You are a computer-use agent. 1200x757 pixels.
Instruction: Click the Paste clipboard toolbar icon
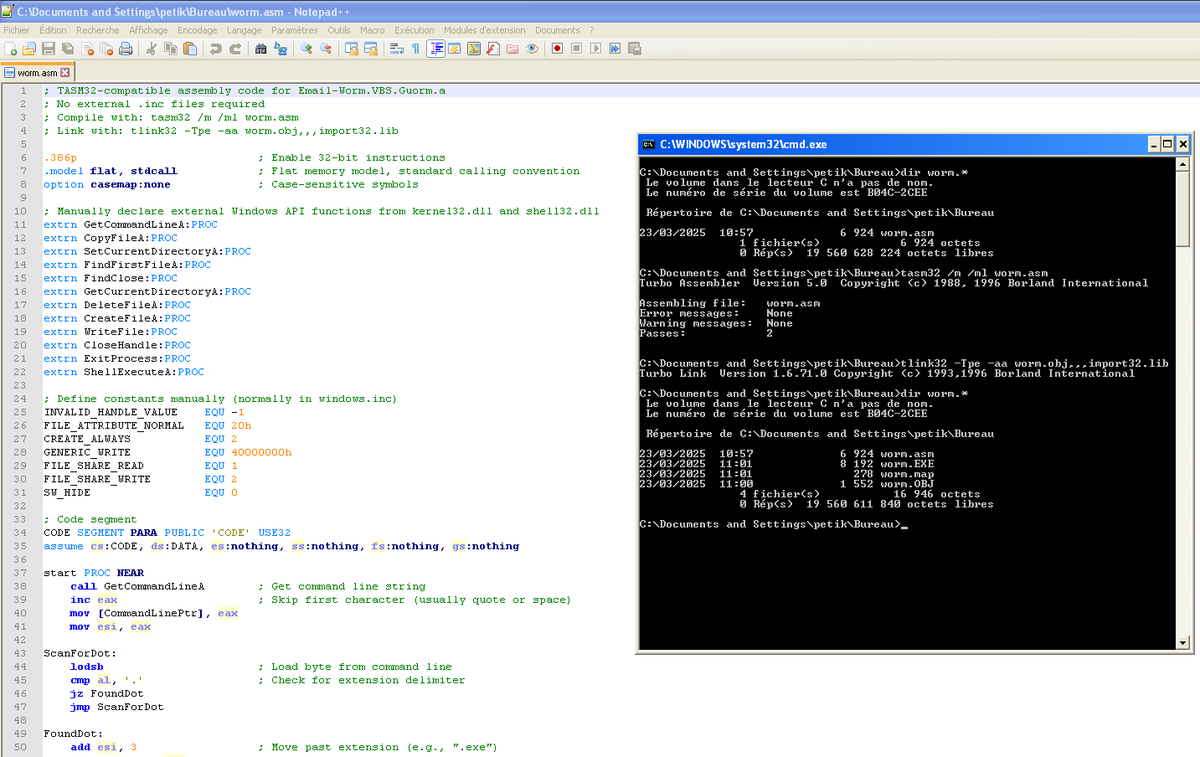[x=189, y=48]
